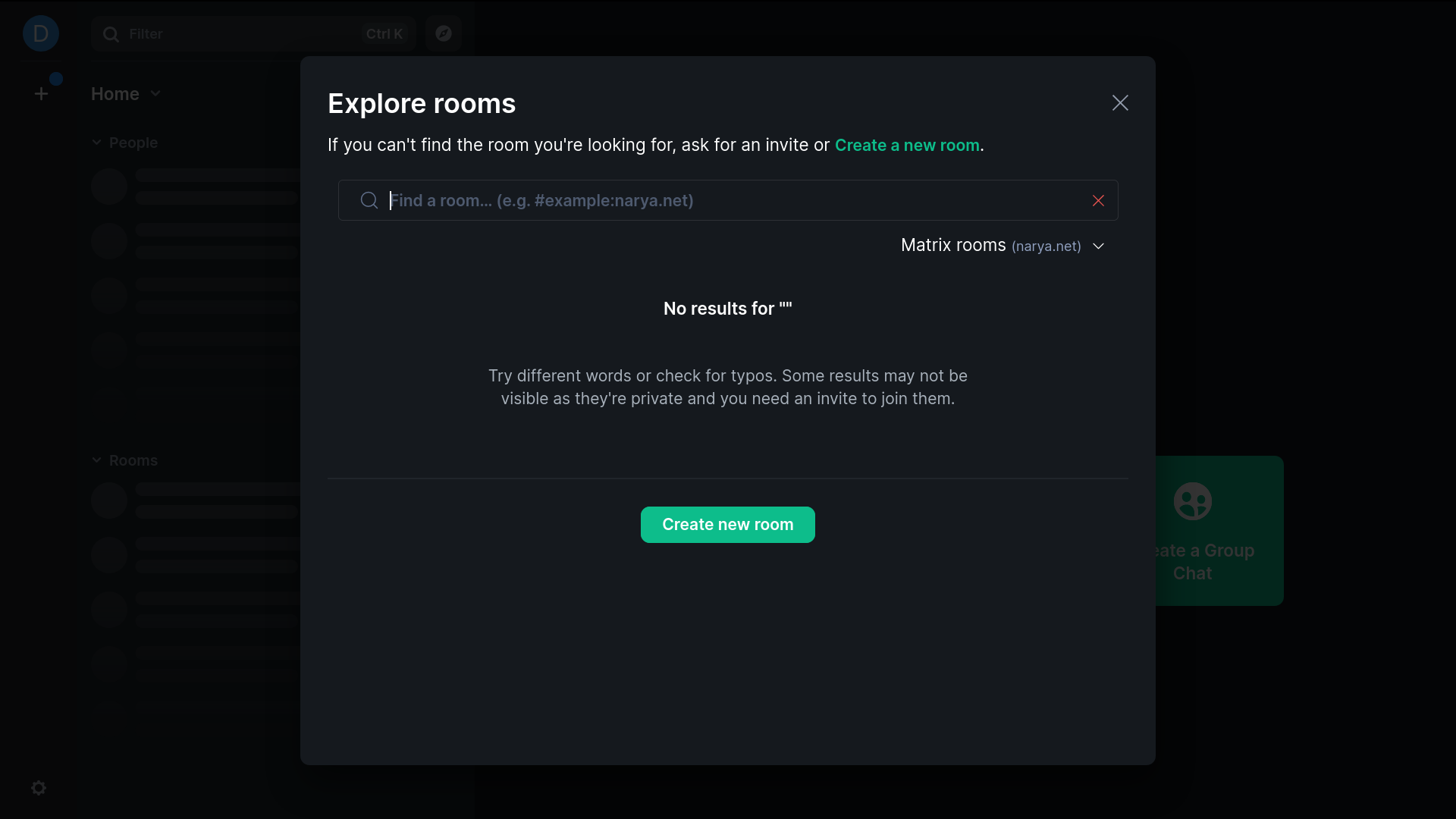
Task: Click the plus icon to create space
Action: tap(41, 94)
